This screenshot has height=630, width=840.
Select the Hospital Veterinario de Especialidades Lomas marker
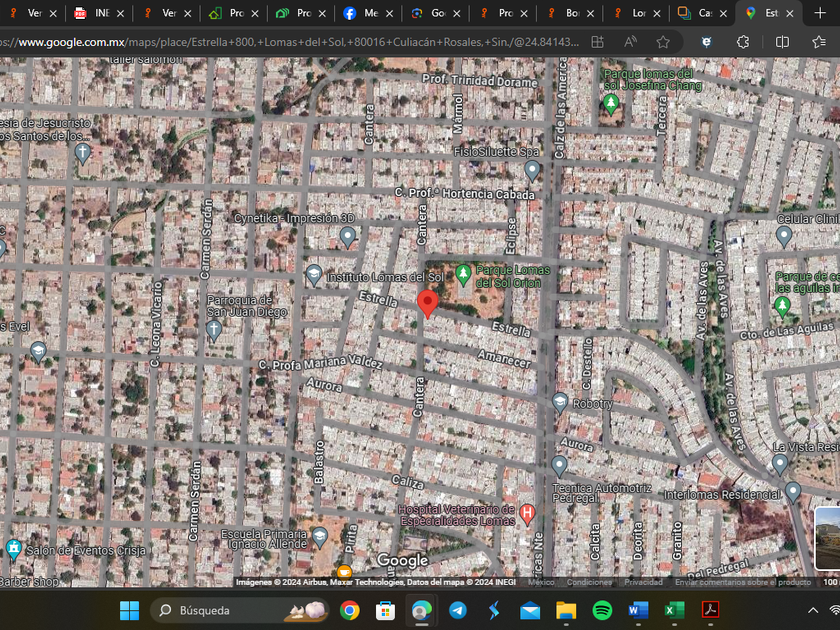pos(527,514)
